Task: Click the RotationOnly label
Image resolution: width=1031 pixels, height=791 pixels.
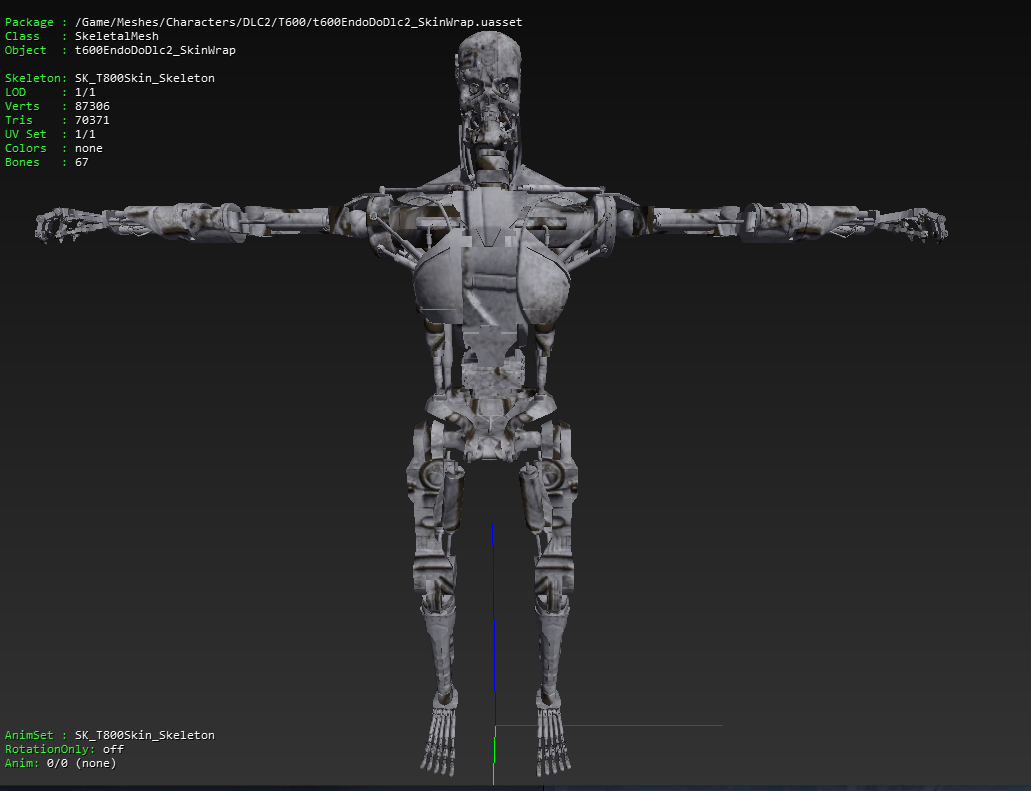Action: (50, 749)
